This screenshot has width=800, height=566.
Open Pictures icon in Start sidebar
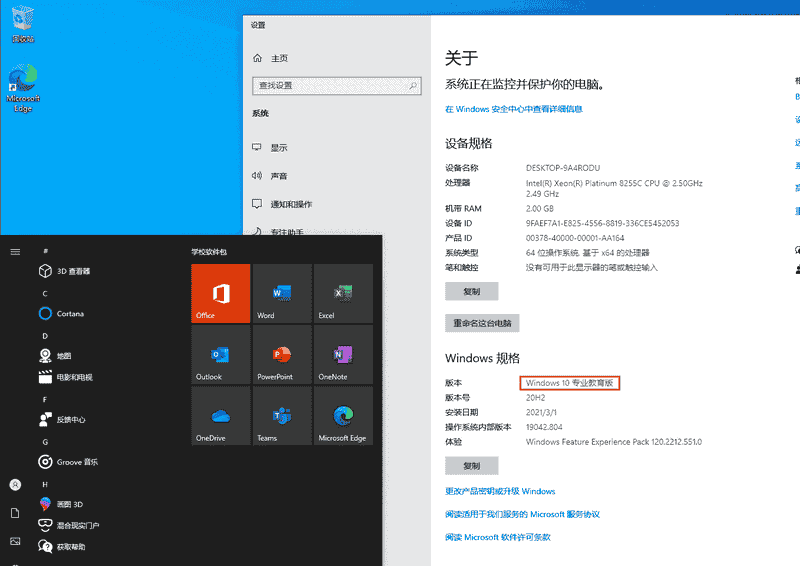point(15,541)
